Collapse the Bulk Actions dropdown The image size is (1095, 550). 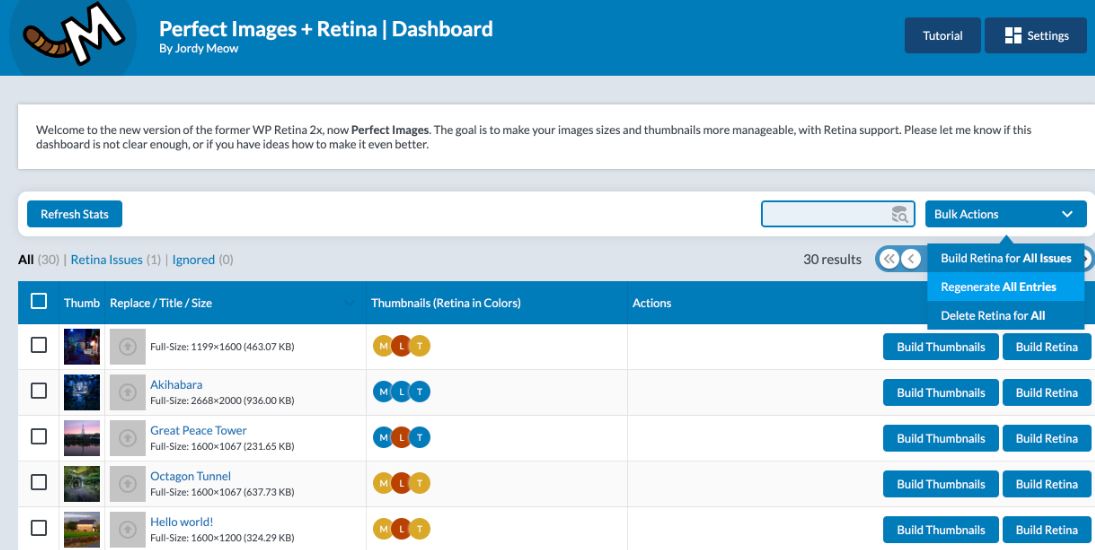click(1006, 214)
